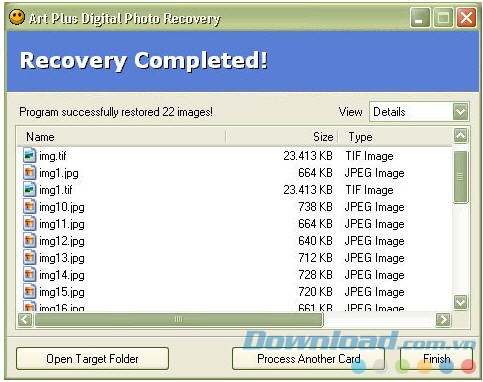
Task: Click the 712 KB size value
Action: (315, 258)
